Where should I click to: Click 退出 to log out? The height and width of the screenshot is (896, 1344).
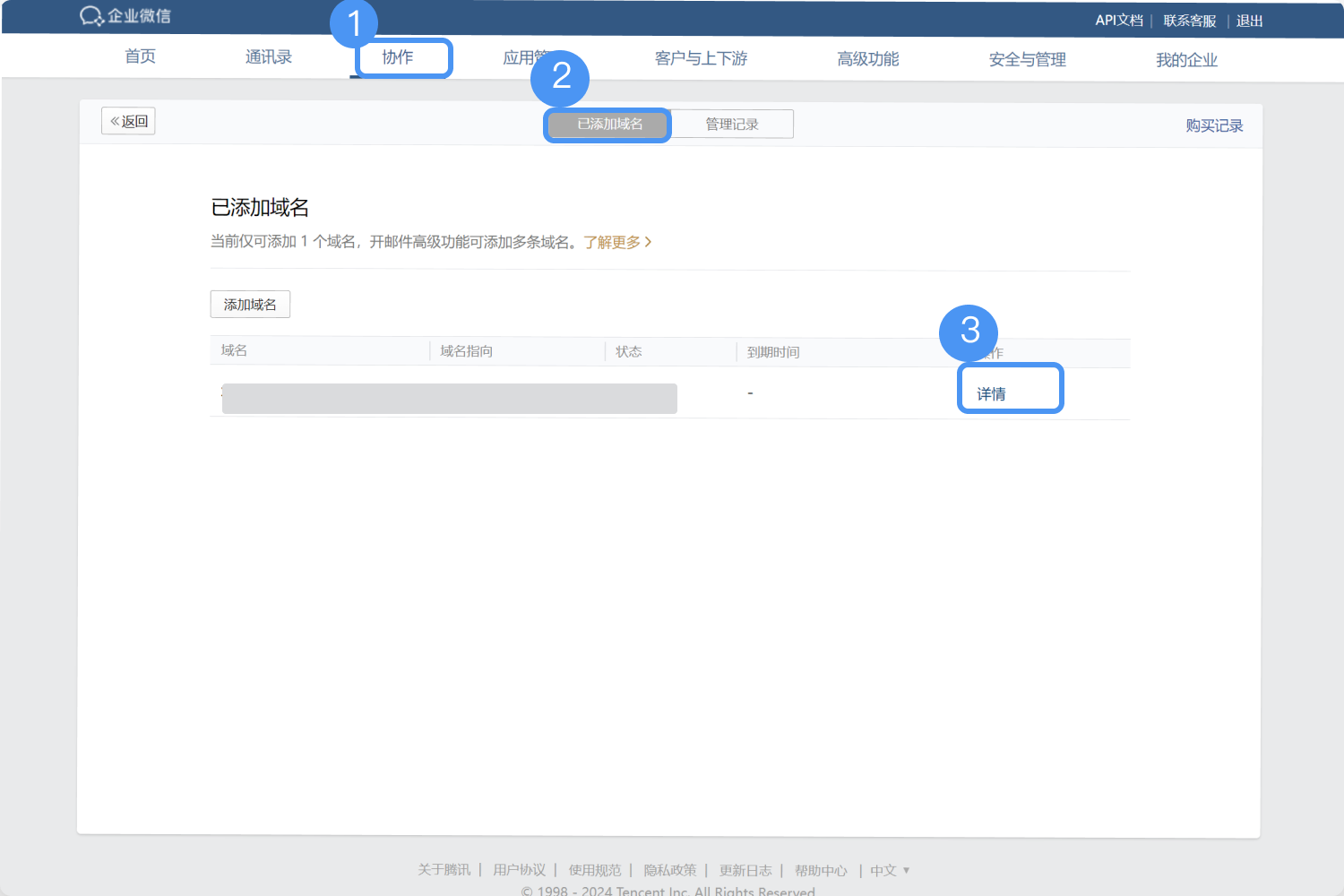pos(1249,21)
